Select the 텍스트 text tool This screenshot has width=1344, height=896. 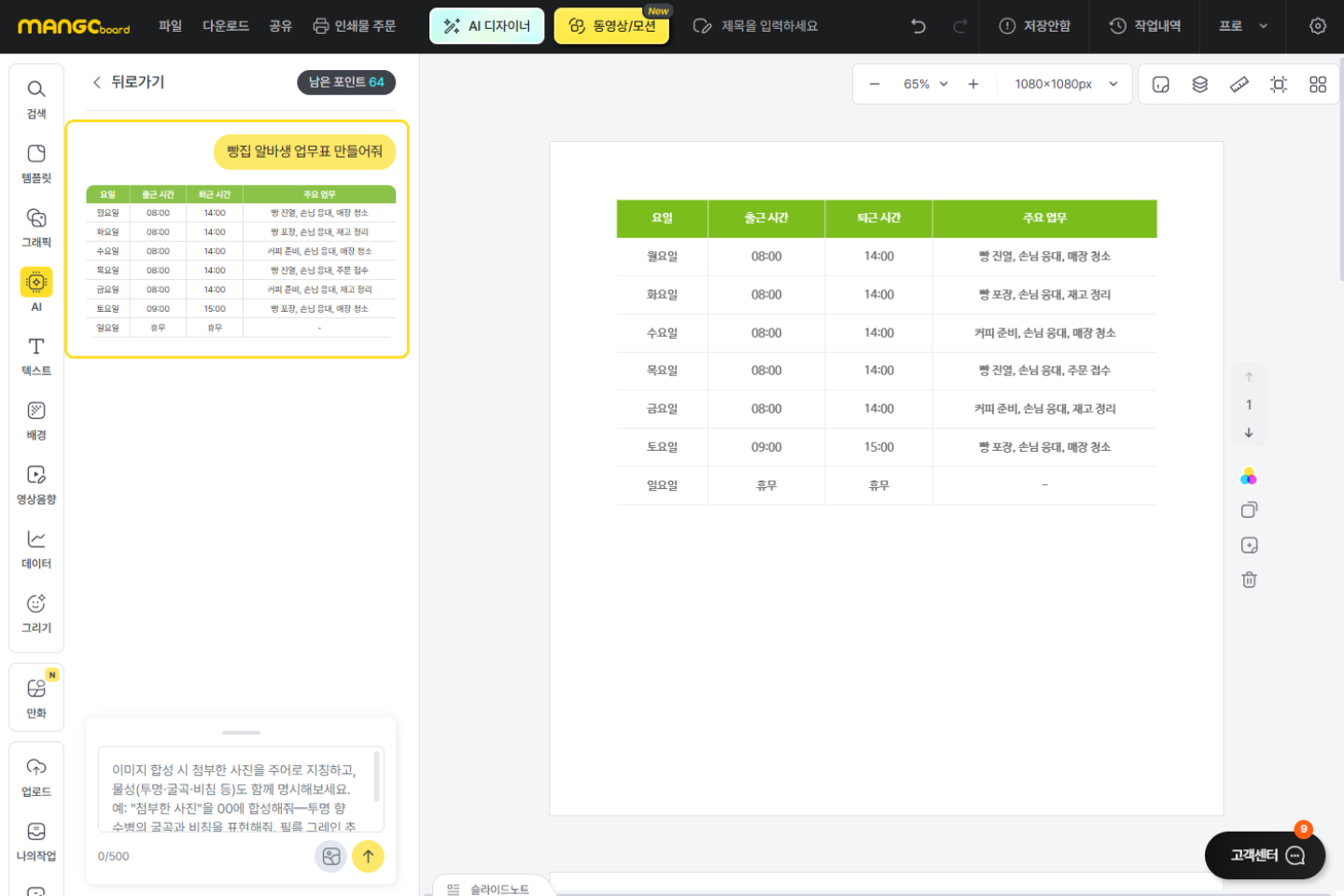pyautogui.click(x=36, y=356)
